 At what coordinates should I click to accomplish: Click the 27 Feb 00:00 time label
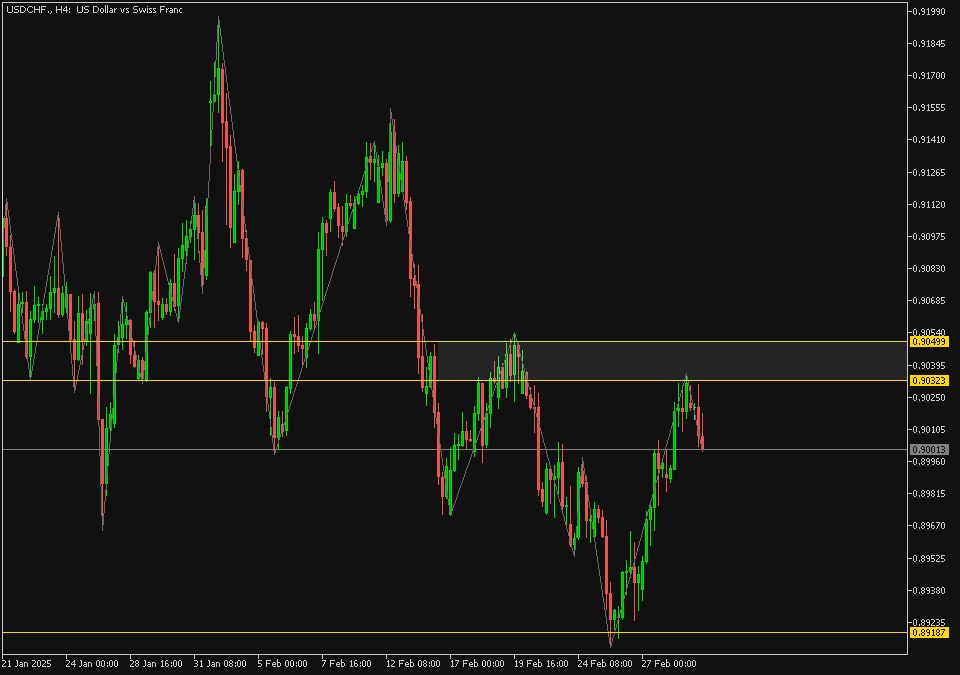coord(669,663)
